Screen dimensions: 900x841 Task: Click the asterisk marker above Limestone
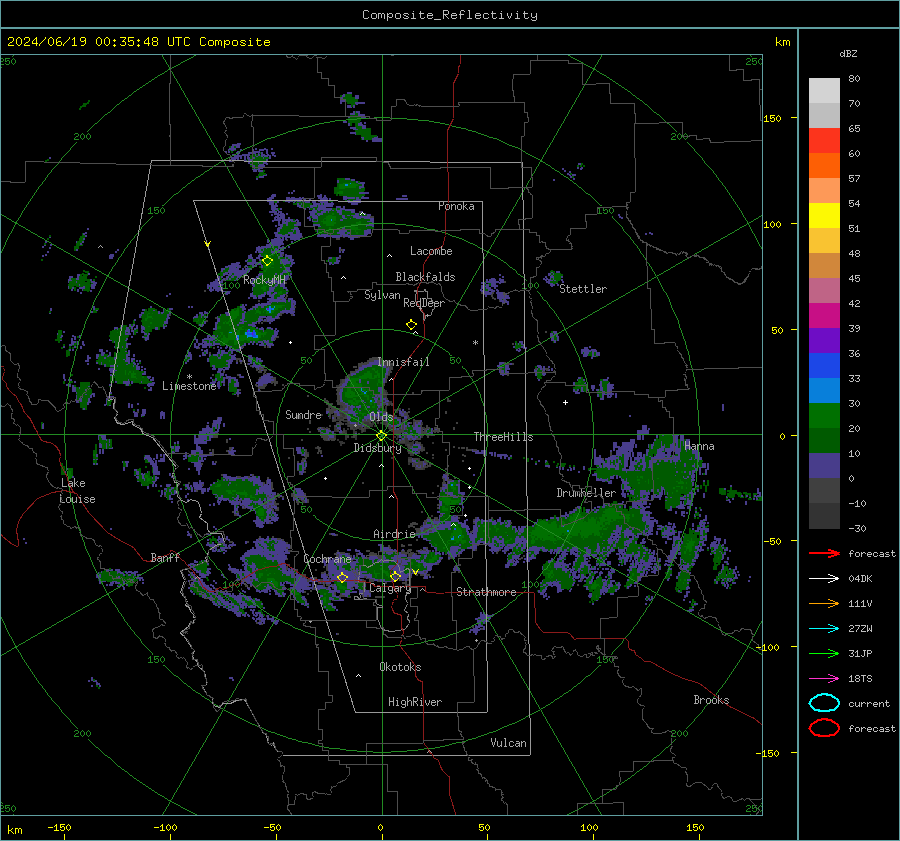click(189, 377)
